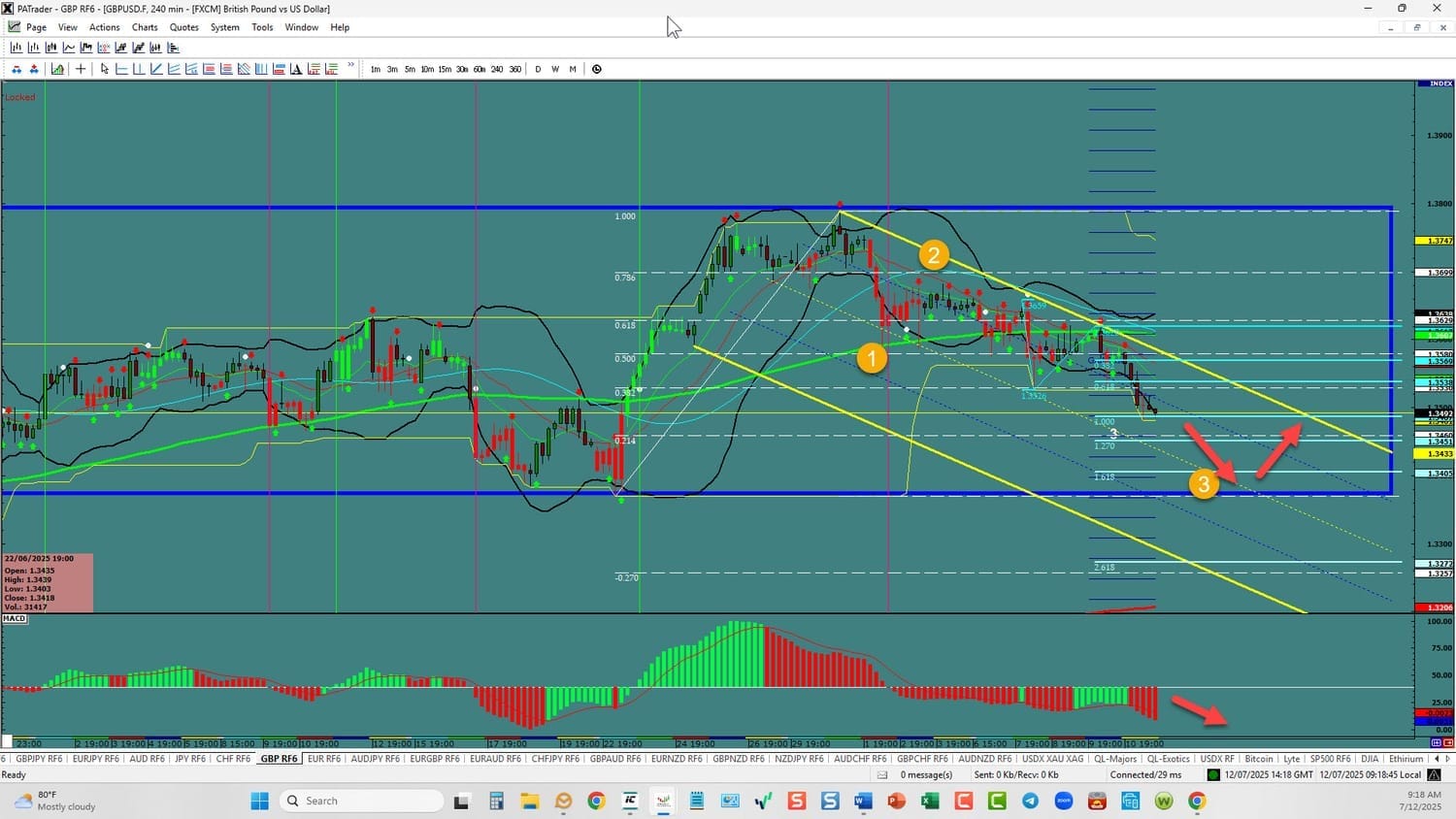Activate the crosshair cursor tool
This screenshot has height=819, width=1456.
pyautogui.click(x=81, y=69)
